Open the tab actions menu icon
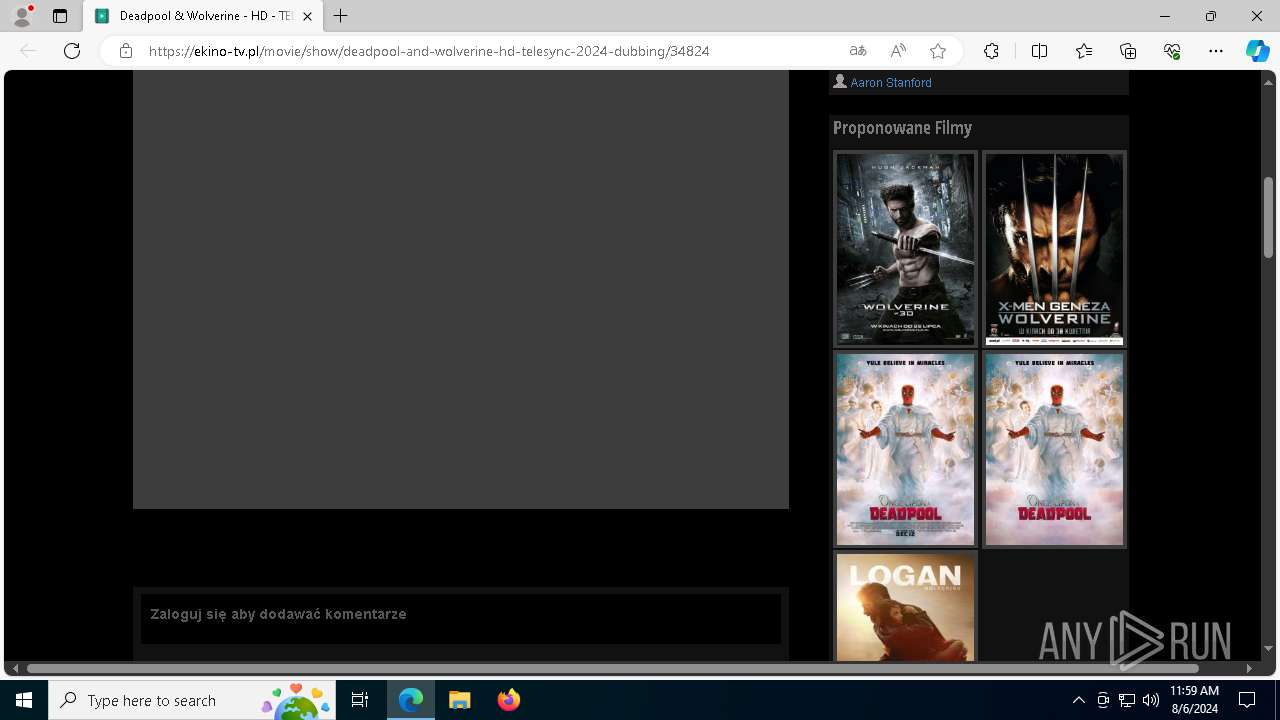 [x=60, y=16]
